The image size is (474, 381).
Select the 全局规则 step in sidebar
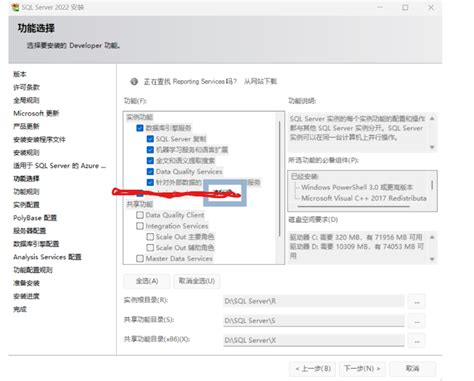point(26,100)
